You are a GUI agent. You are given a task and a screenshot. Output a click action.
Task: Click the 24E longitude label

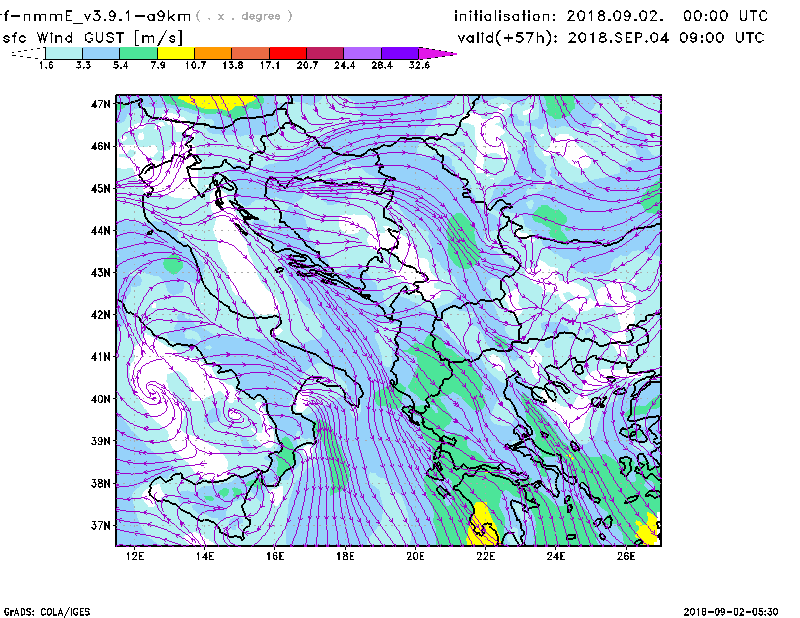click(556, 556)
